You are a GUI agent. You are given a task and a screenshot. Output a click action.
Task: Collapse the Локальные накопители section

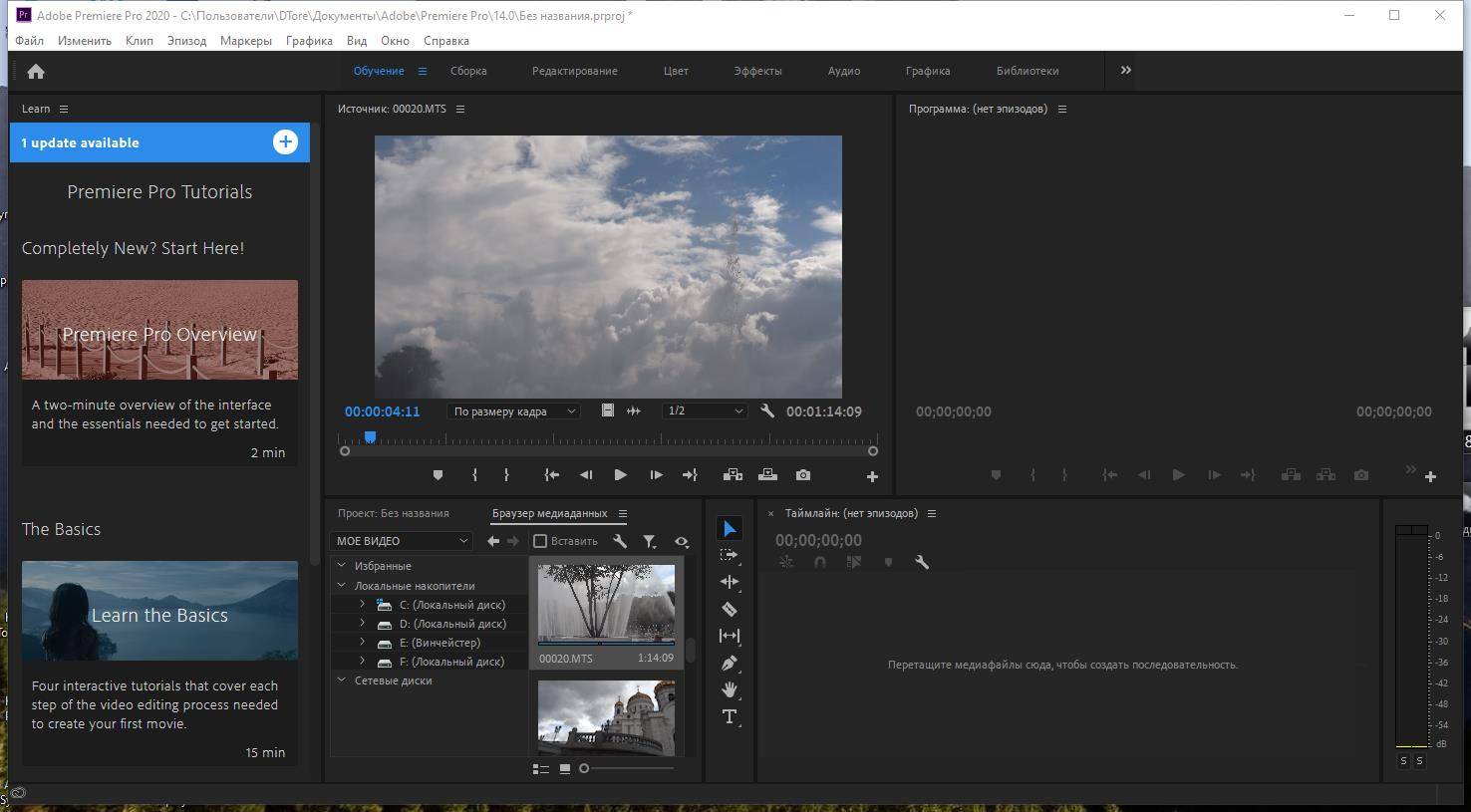pyautogui.click(x=342, y=586)
